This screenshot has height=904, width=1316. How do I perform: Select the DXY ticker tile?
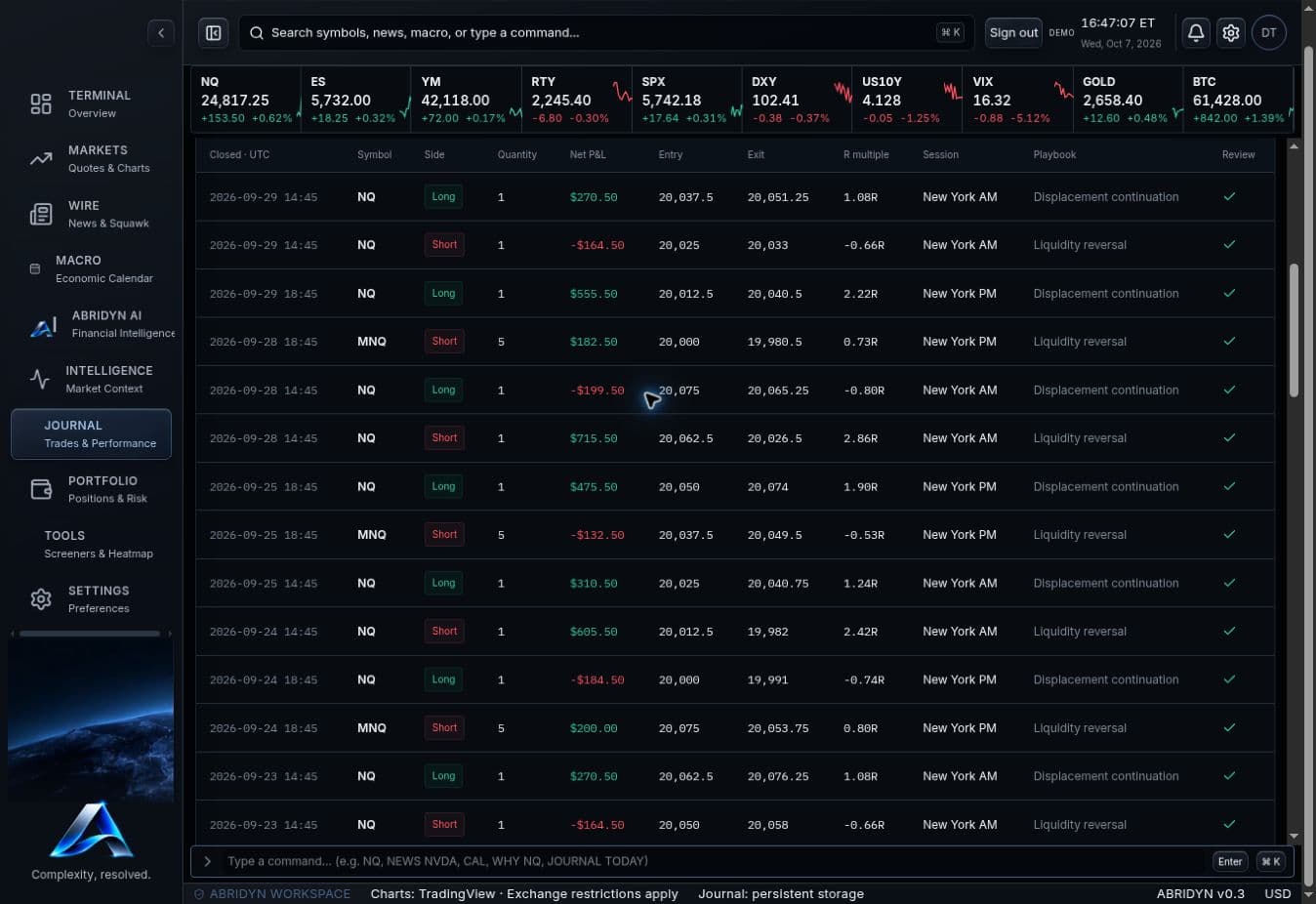(x=798, y=99)
